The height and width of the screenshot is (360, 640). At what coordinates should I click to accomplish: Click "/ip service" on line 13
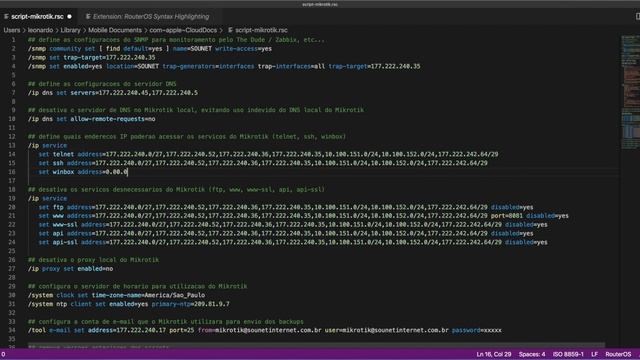coord(47,145)
